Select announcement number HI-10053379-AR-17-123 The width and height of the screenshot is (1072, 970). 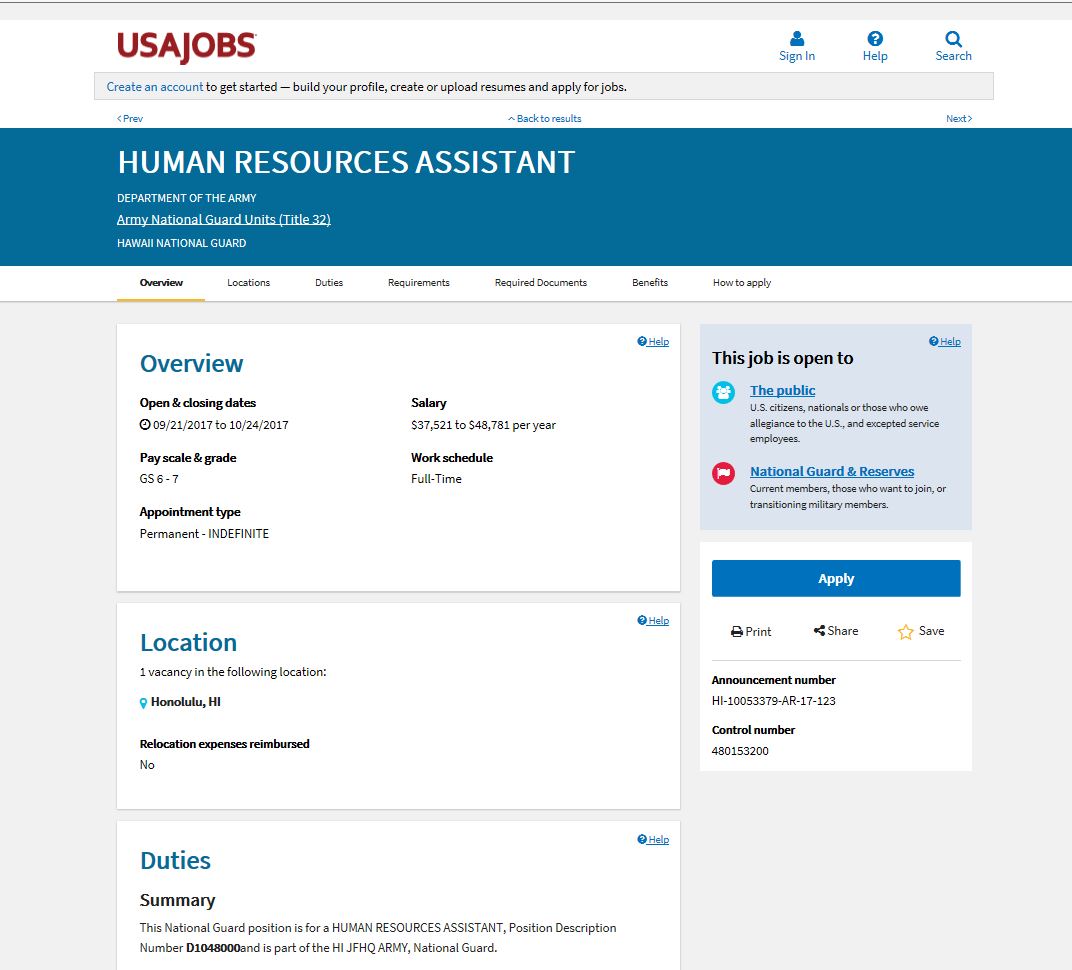773,701
